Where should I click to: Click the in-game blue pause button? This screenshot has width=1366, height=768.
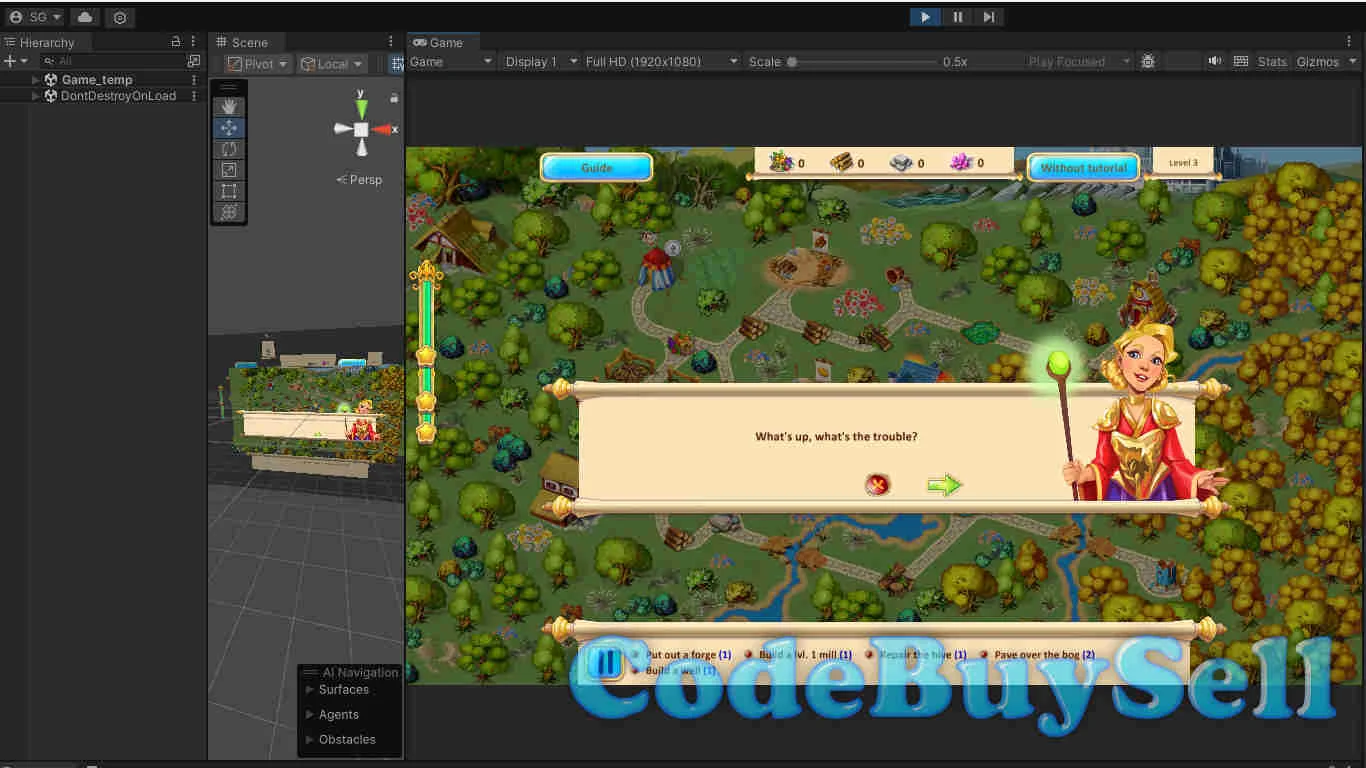(604, 662)
